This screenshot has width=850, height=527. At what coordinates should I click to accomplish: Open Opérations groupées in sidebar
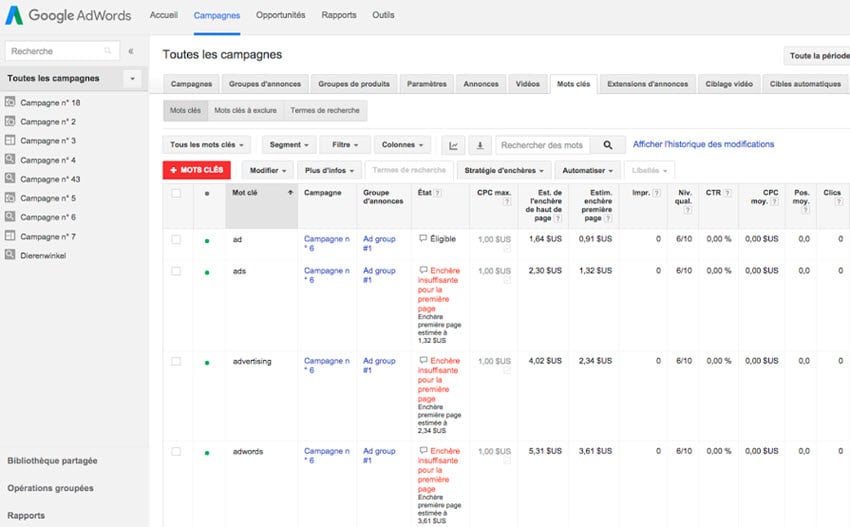50,488
